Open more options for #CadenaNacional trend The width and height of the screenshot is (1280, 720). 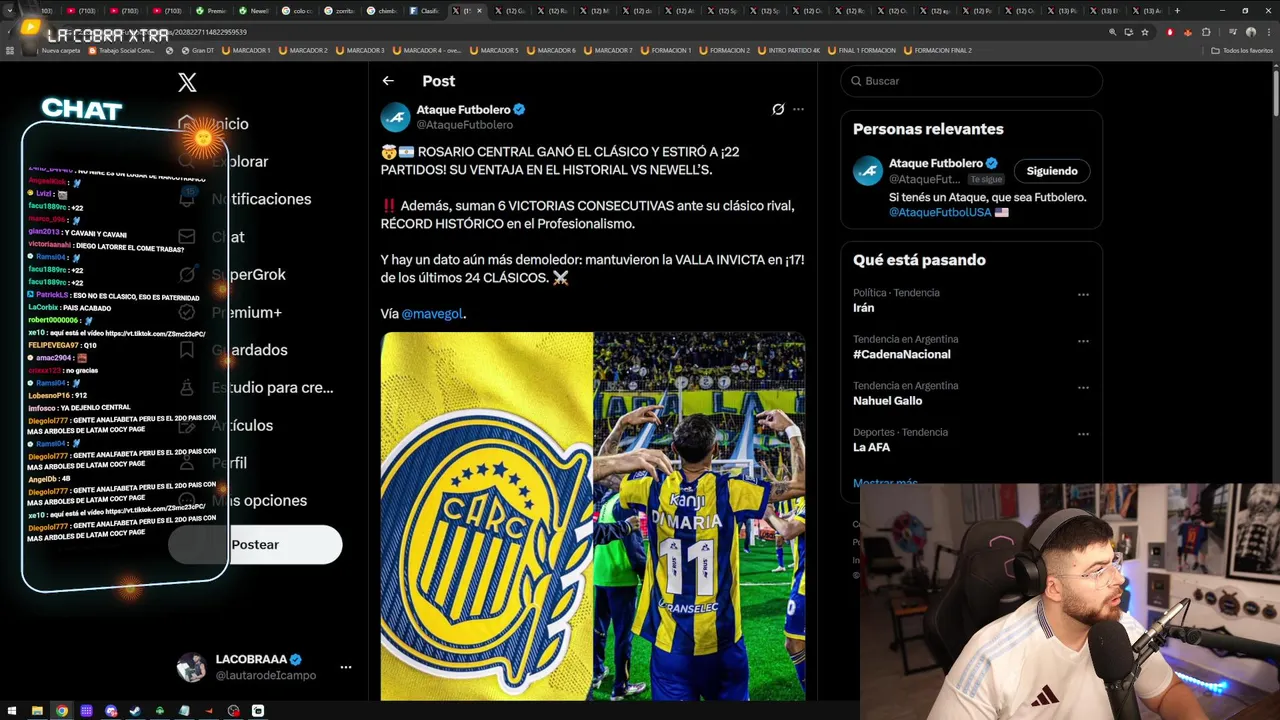[1083, 341]
